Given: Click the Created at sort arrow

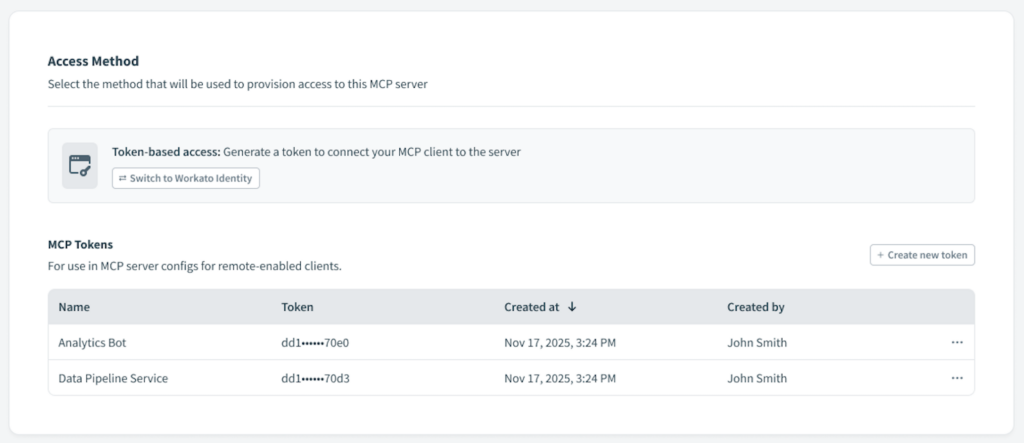Looking at the screenshot, I should click(x=572, y=307).
